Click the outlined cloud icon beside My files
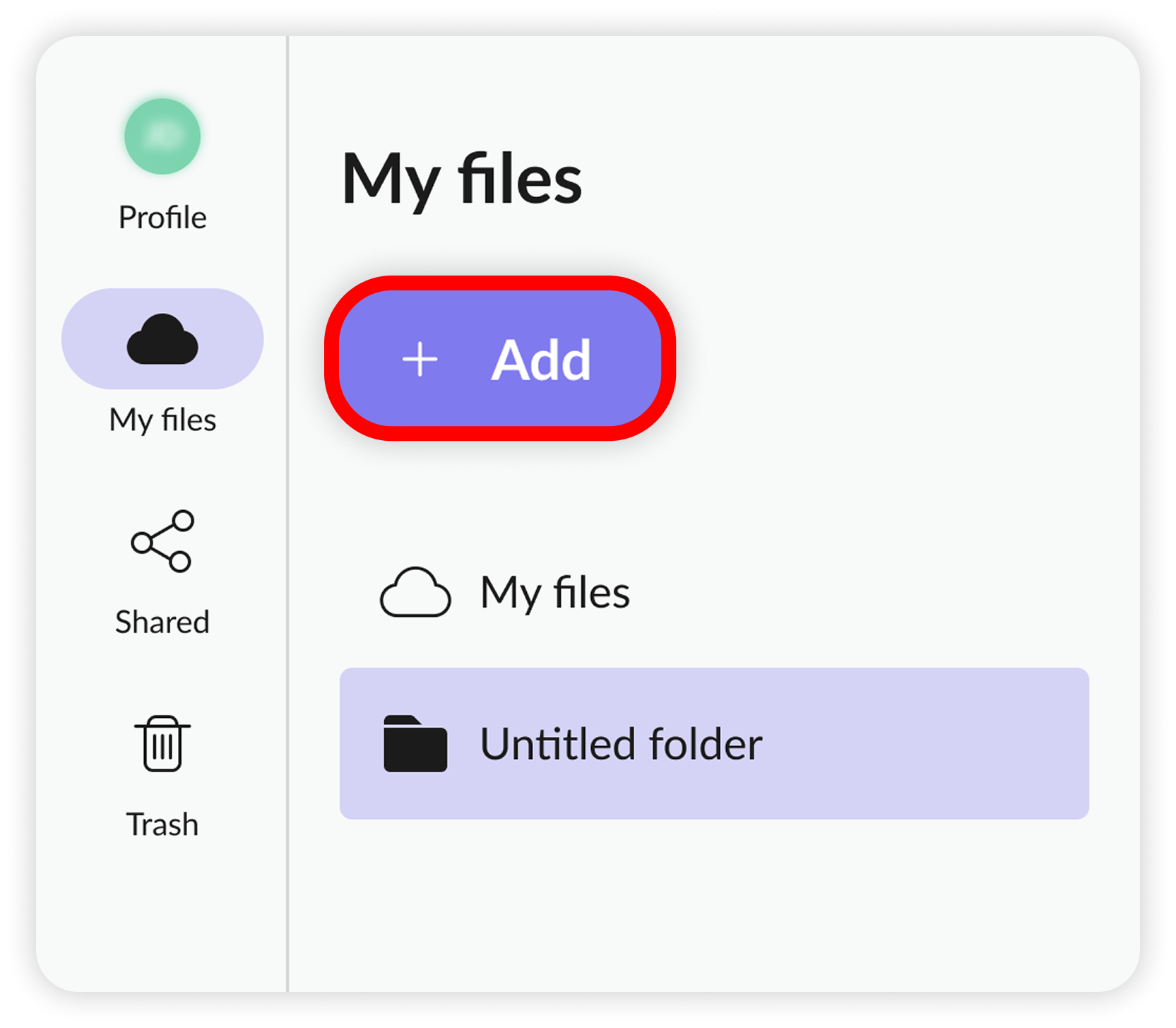This screenshot has width=1176, height=1028. (415, 592)
